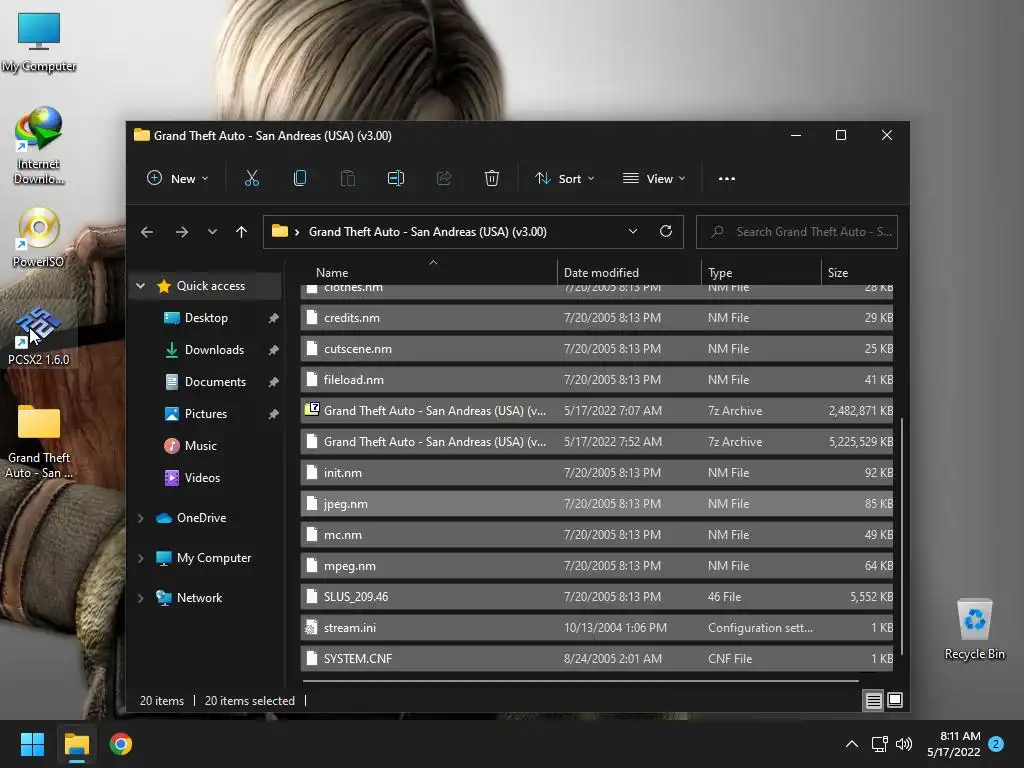Screen dimensions: 1024x768
Task: Click the horizontal scrollbar under file list
Action: pyautogui.click(x=581, y=681)
